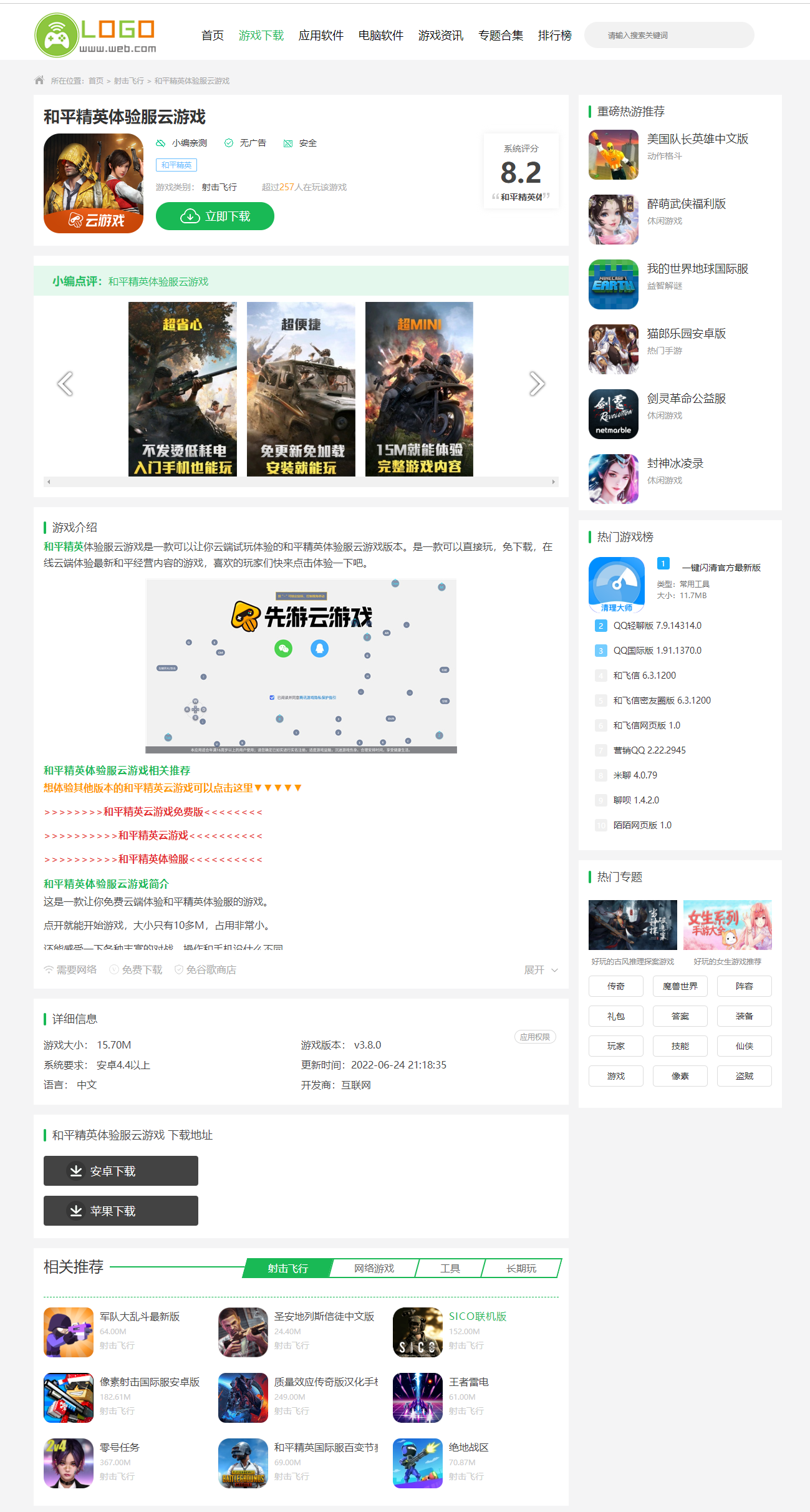Click the 小编亲测 badge icon
810x1512 pixels.
161,143
